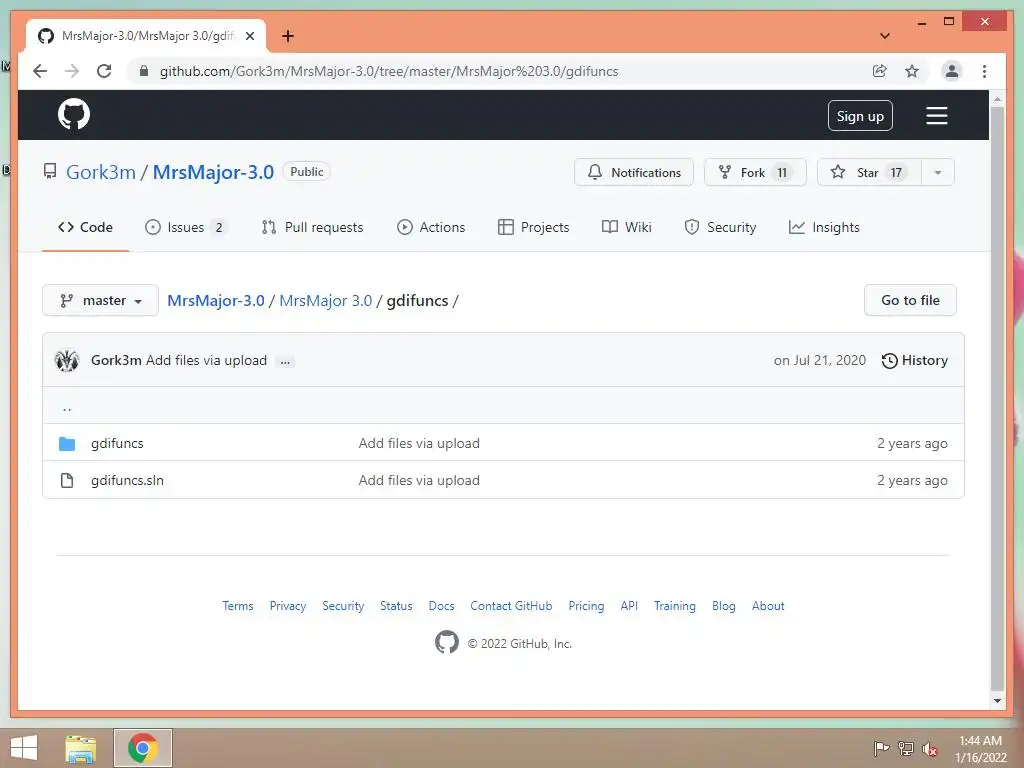Click Gork3m's avatar in commit row

(x=67, y=360)
